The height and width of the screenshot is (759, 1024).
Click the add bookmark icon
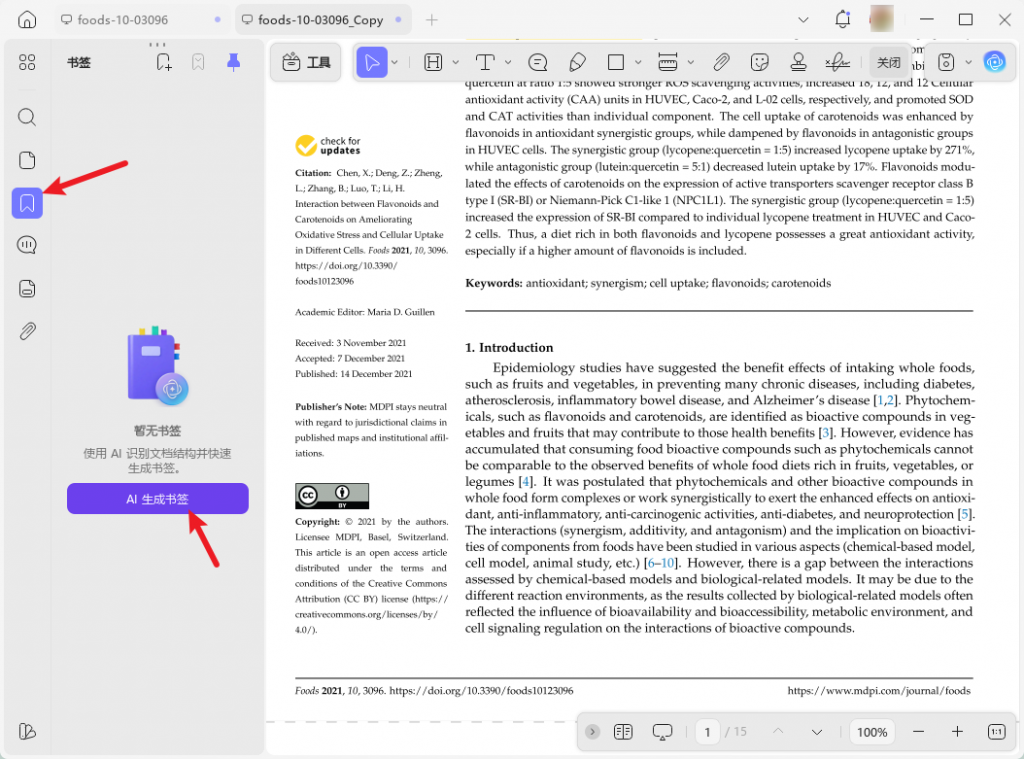pyautogui.click(x=164, y=62)
